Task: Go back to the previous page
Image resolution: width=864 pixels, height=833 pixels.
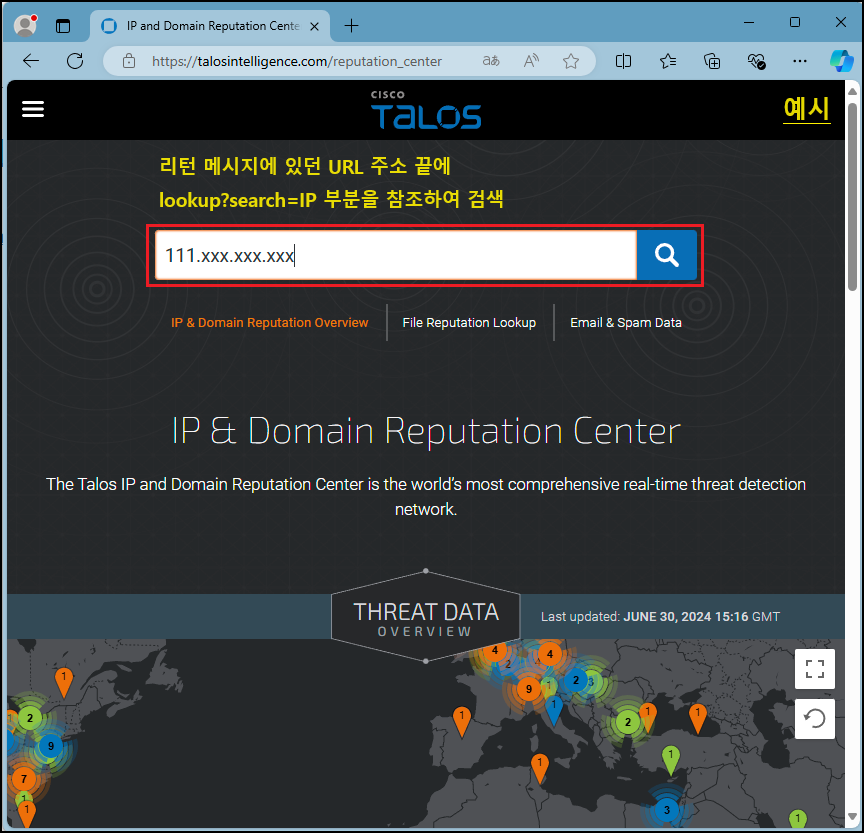Action: pyautogui.click(x=31, y=61)
